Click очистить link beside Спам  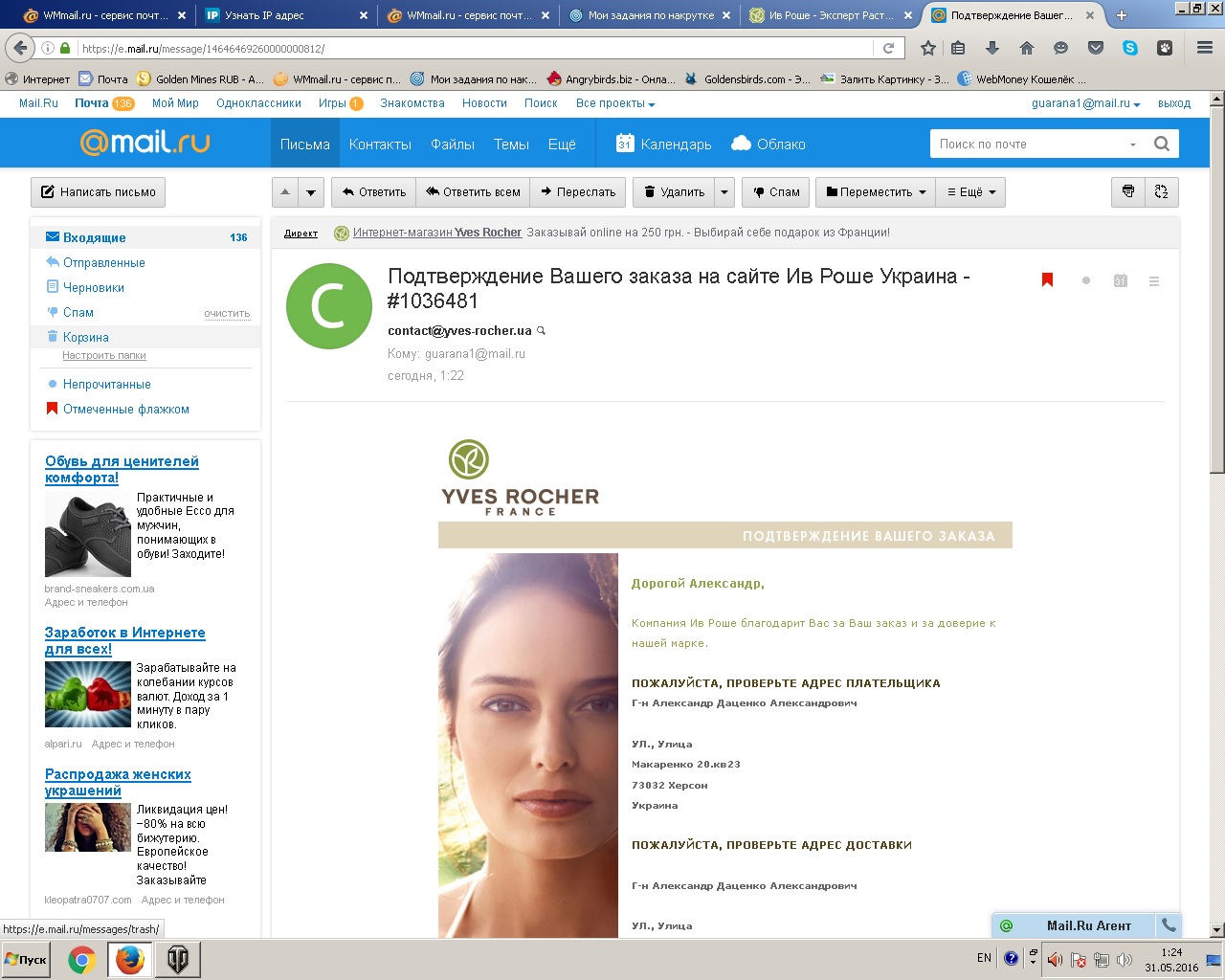pyautogui.click(x=227, y=314)
